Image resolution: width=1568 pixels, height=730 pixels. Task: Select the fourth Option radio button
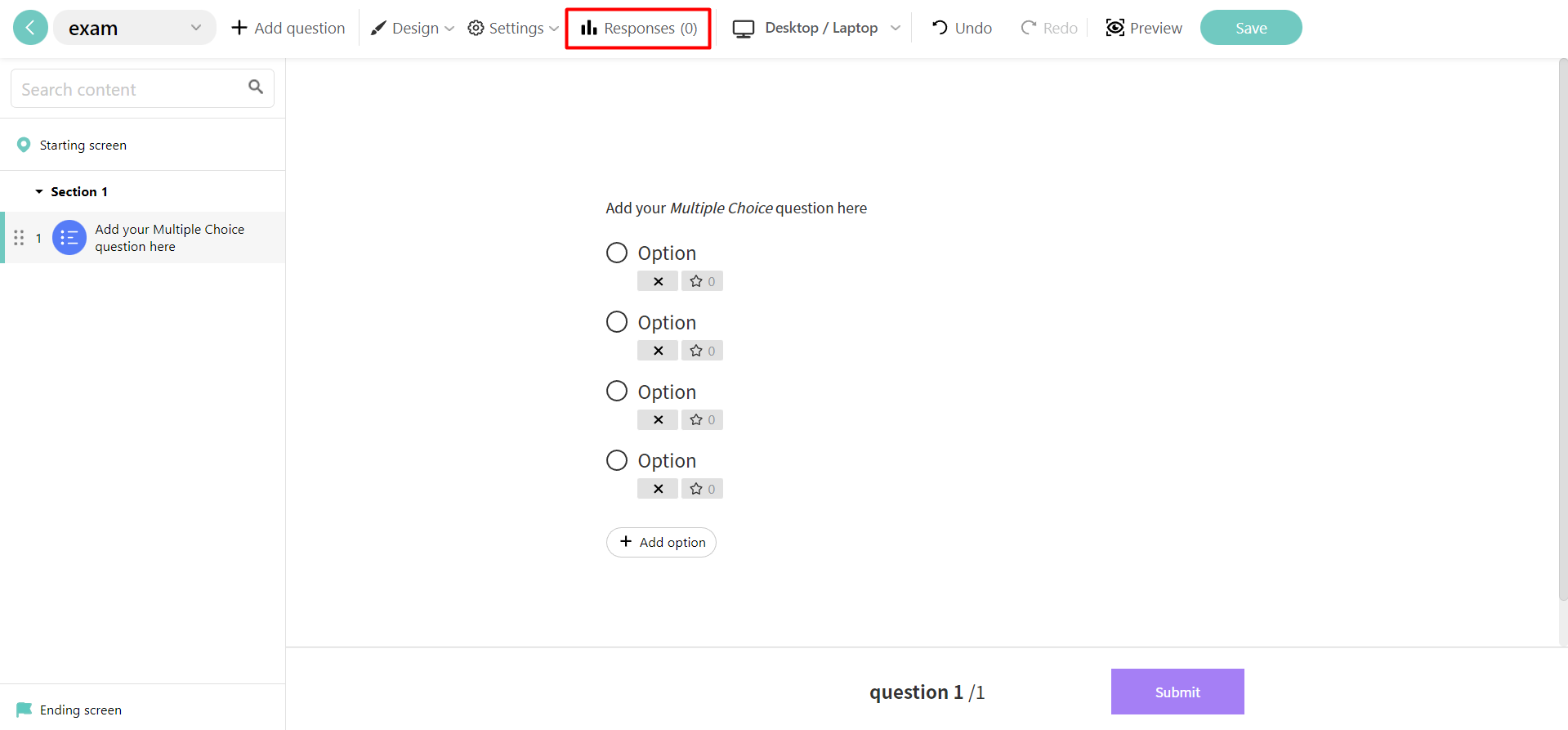click(617, 459)
